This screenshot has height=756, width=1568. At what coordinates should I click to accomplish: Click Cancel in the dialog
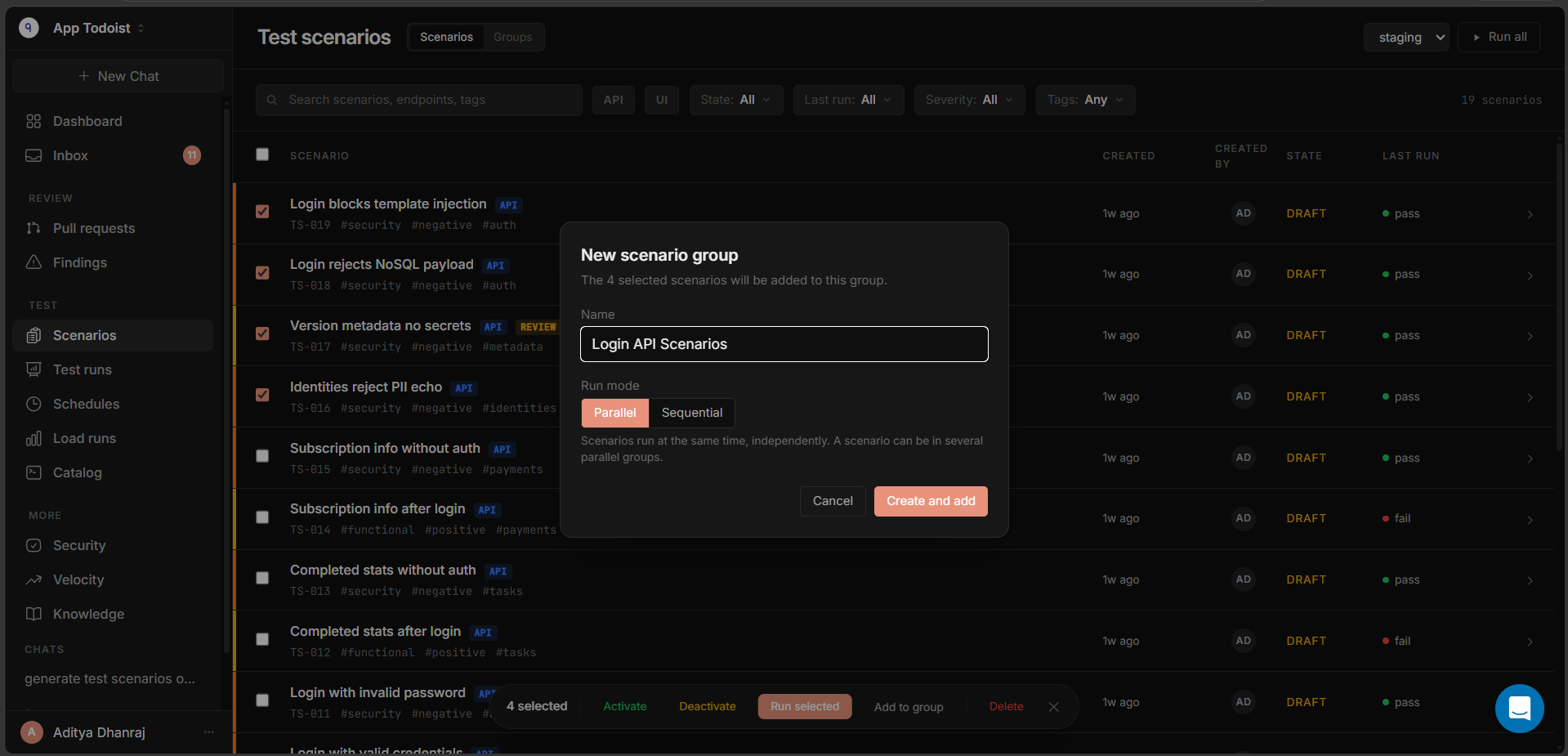[x=833, y=501]
